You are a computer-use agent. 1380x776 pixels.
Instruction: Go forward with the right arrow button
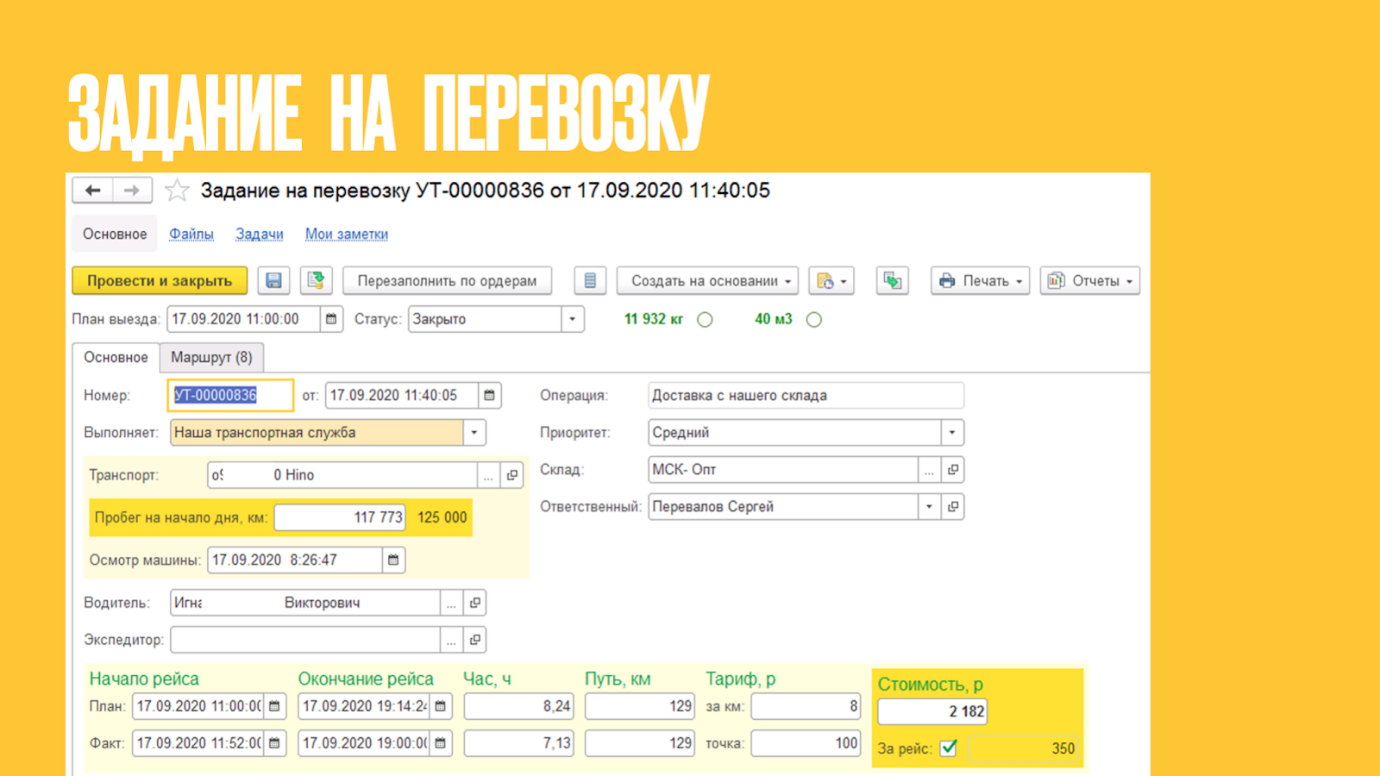click(x=132, y=190)
